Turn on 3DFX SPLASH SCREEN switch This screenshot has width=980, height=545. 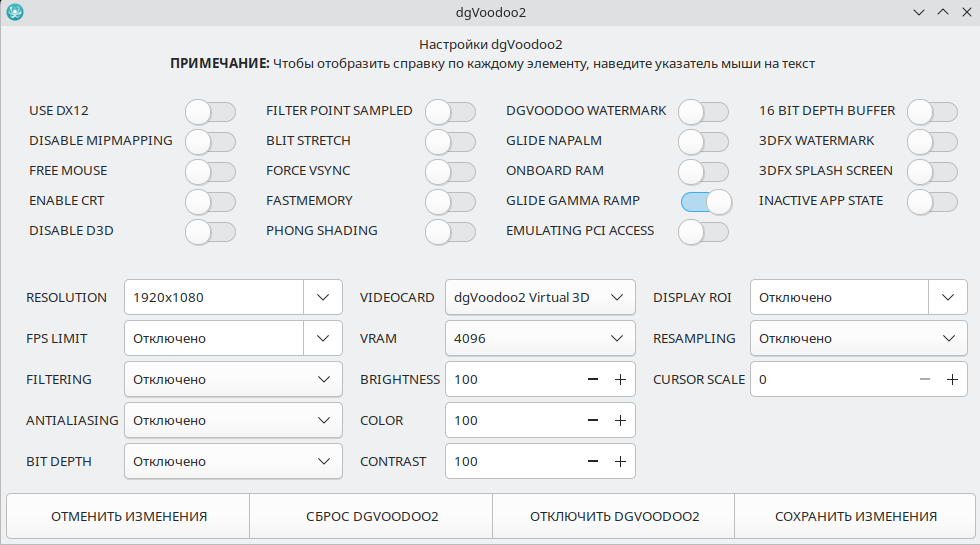[932, 172]
